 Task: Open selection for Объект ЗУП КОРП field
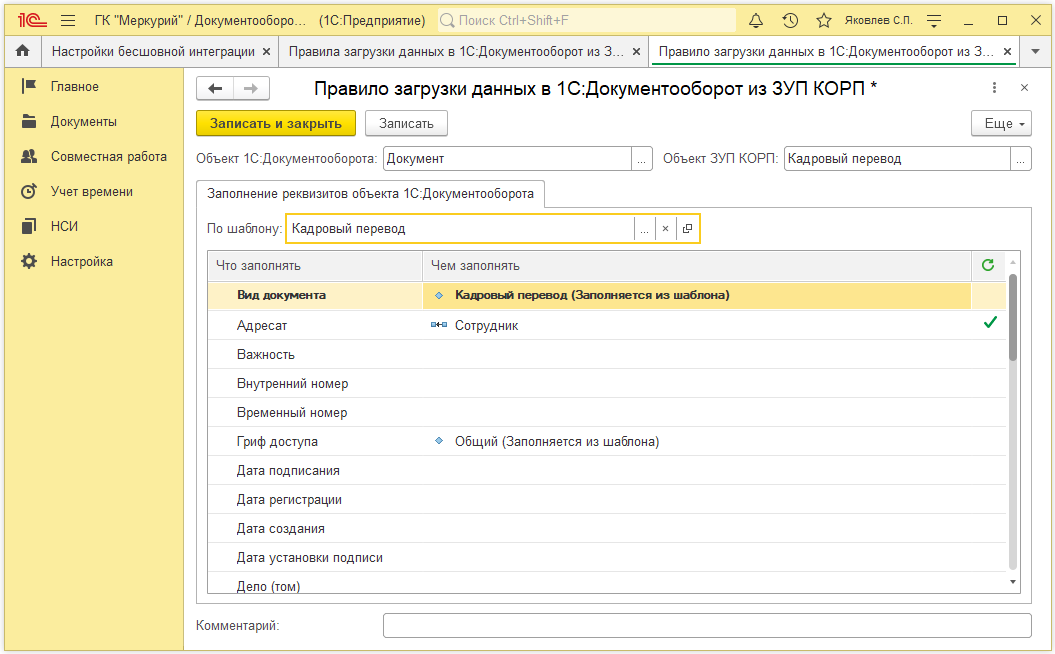point(1021,158)
